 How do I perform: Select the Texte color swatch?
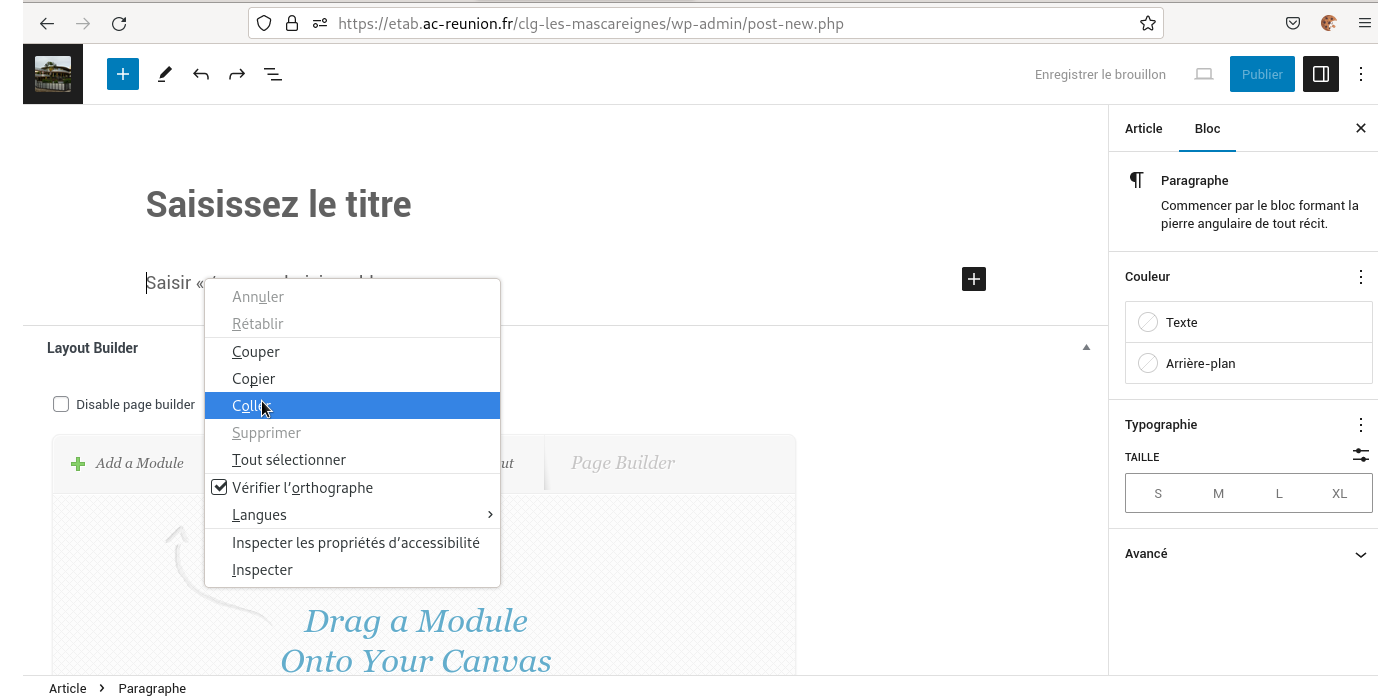click(x=1148, y=322)
